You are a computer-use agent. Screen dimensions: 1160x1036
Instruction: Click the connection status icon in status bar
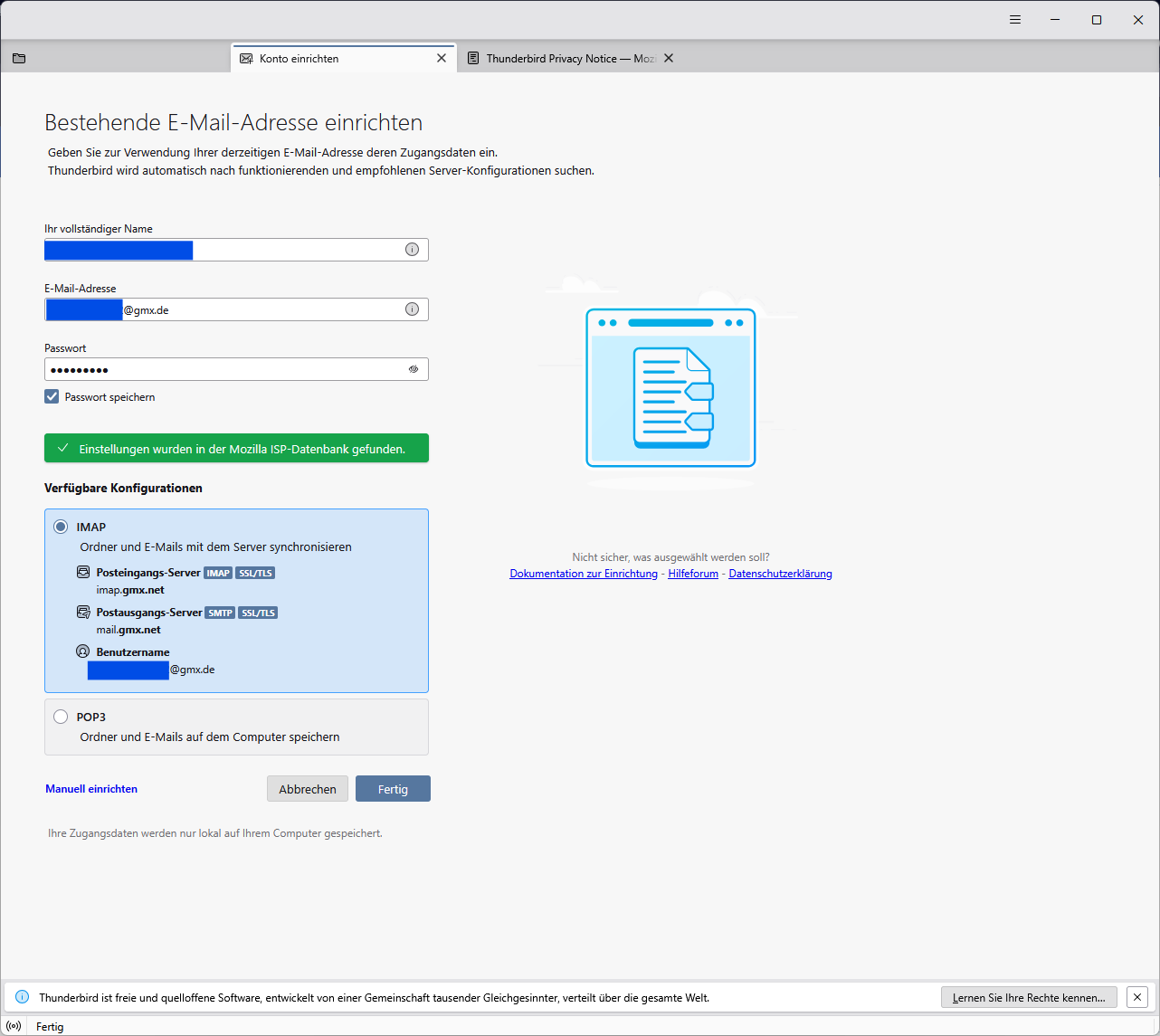pyautogui.click(x=14, y=1027)
